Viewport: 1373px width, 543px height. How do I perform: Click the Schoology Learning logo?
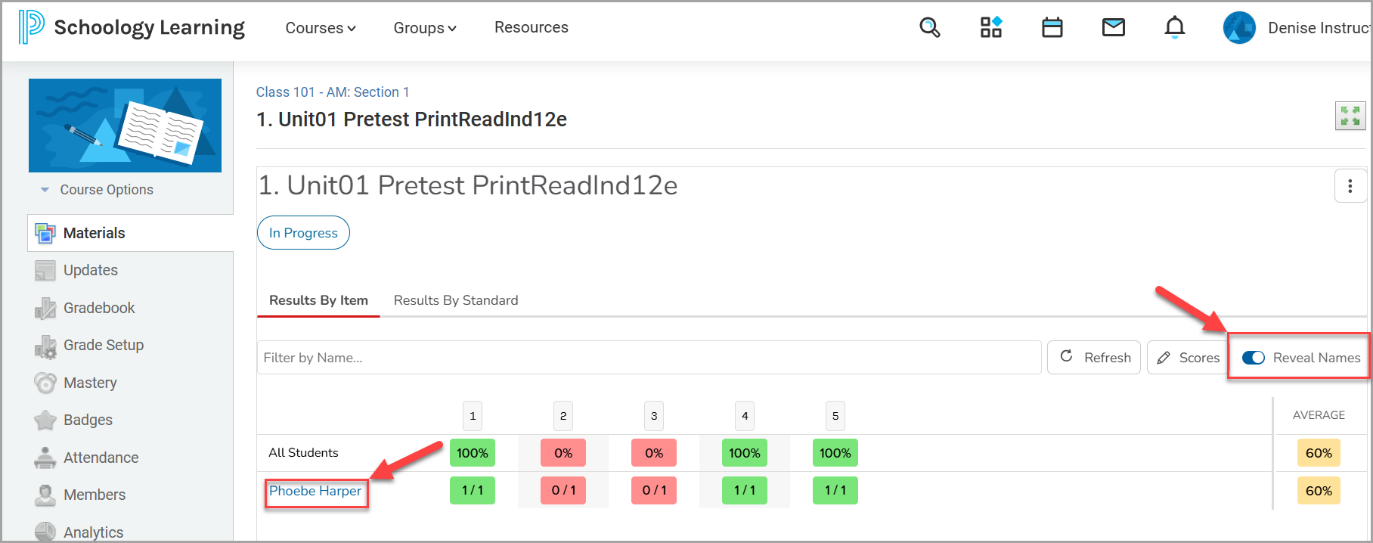132,28
